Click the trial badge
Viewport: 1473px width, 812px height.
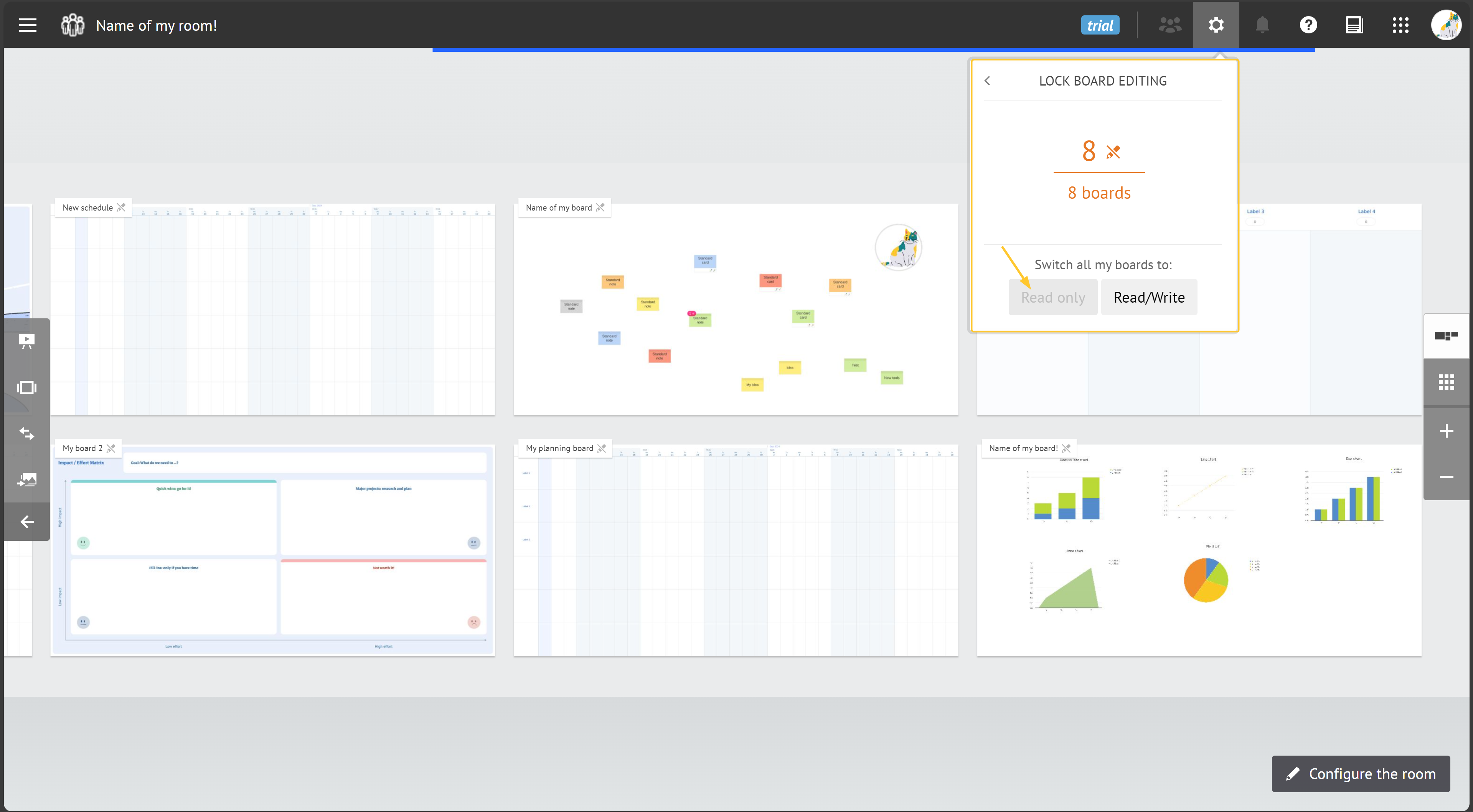coord(1100,25)
